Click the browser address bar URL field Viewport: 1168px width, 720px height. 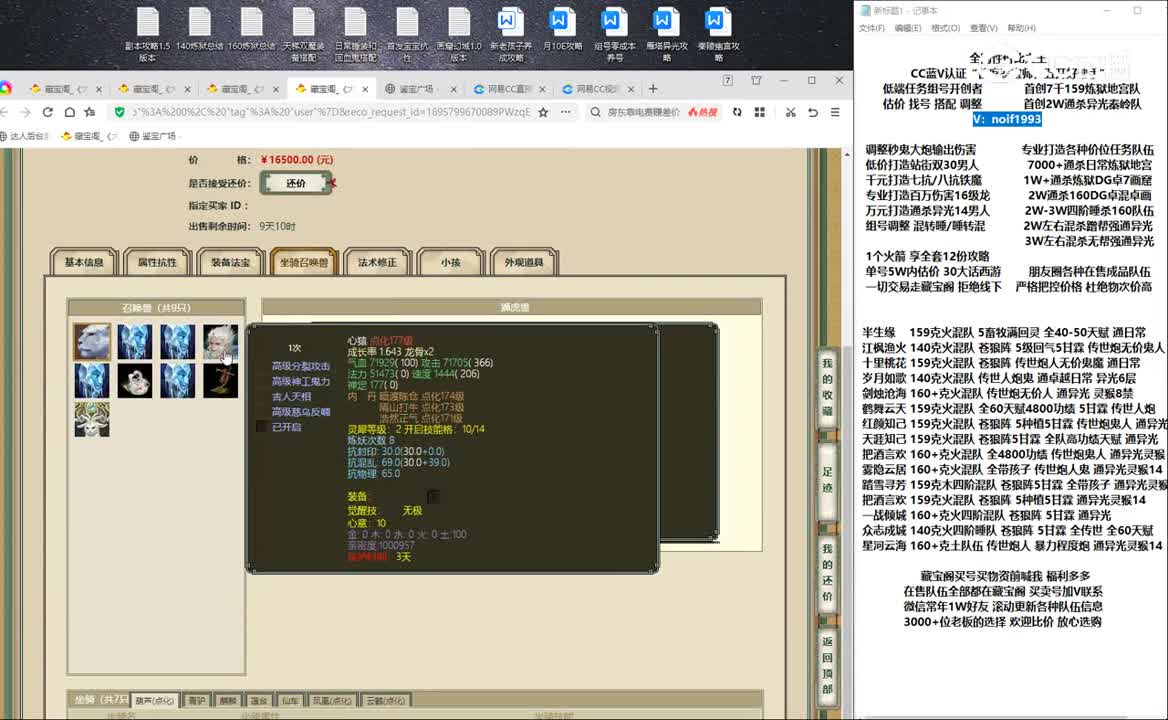pyautogui.click(x=331, y=112)
